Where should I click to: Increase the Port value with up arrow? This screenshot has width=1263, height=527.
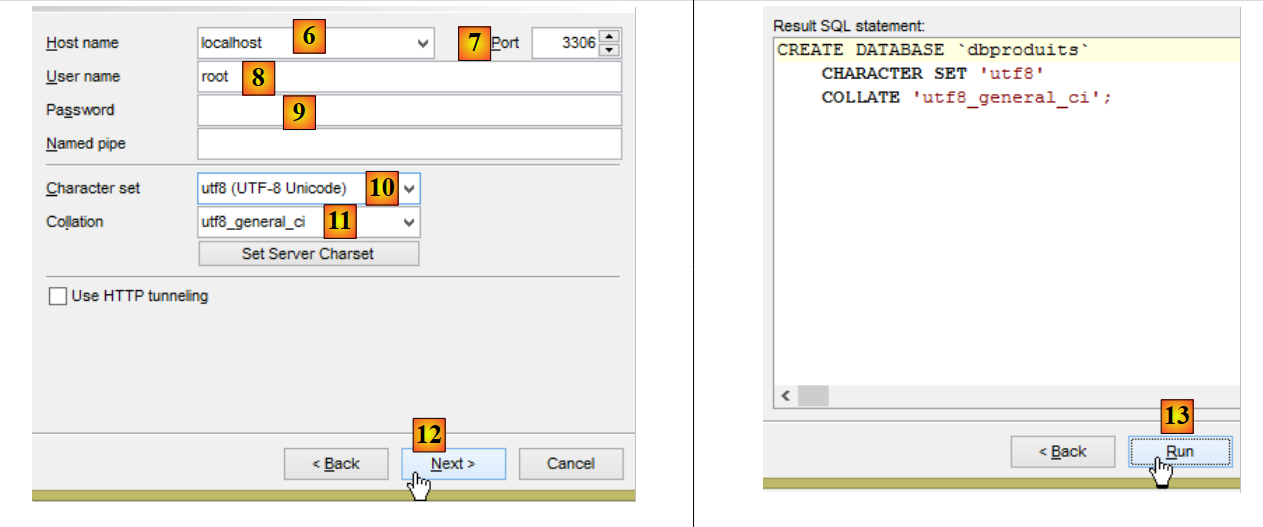tap(611, 37)
